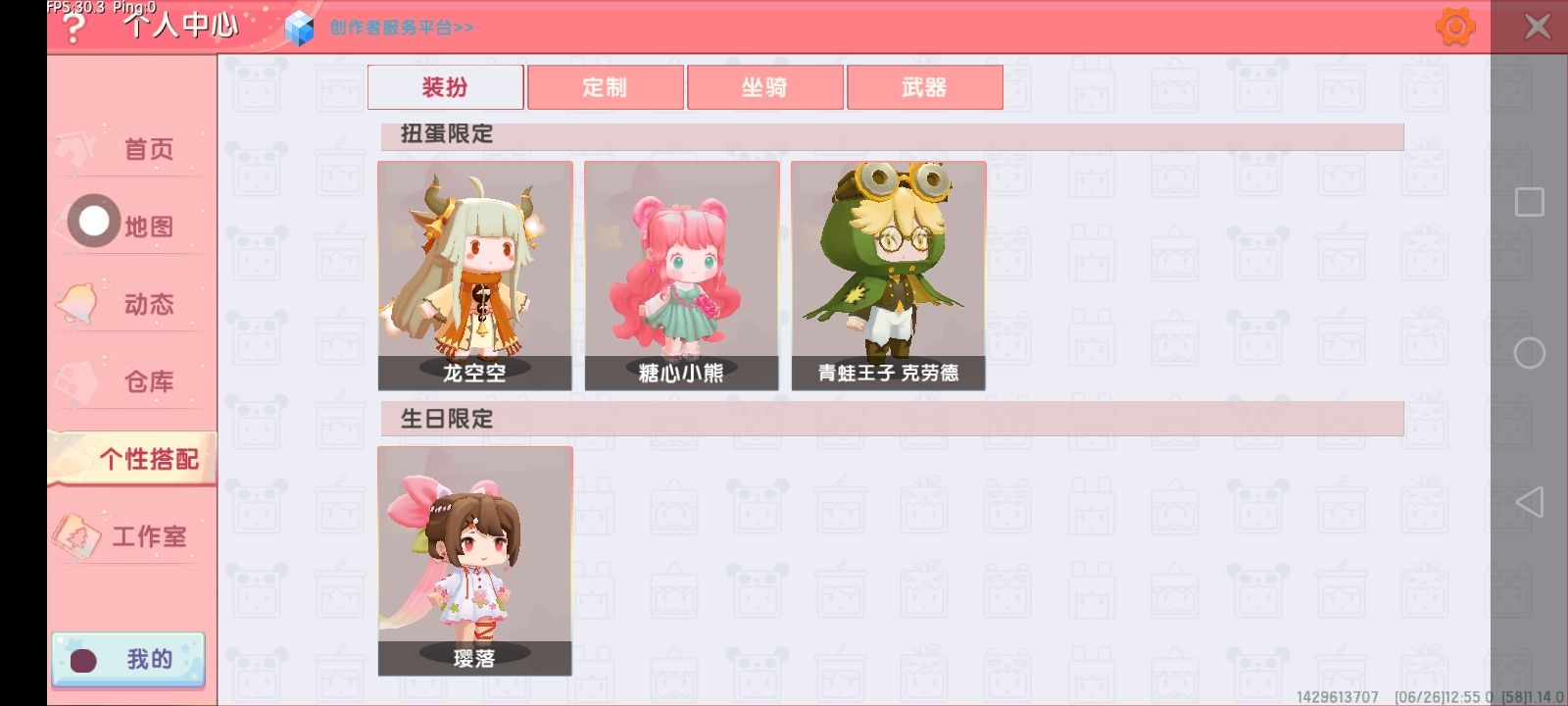Select the 糖心小熊 costume card
Image resolution: width=1568 pixels, height=706 pixels.
[682, 276]
